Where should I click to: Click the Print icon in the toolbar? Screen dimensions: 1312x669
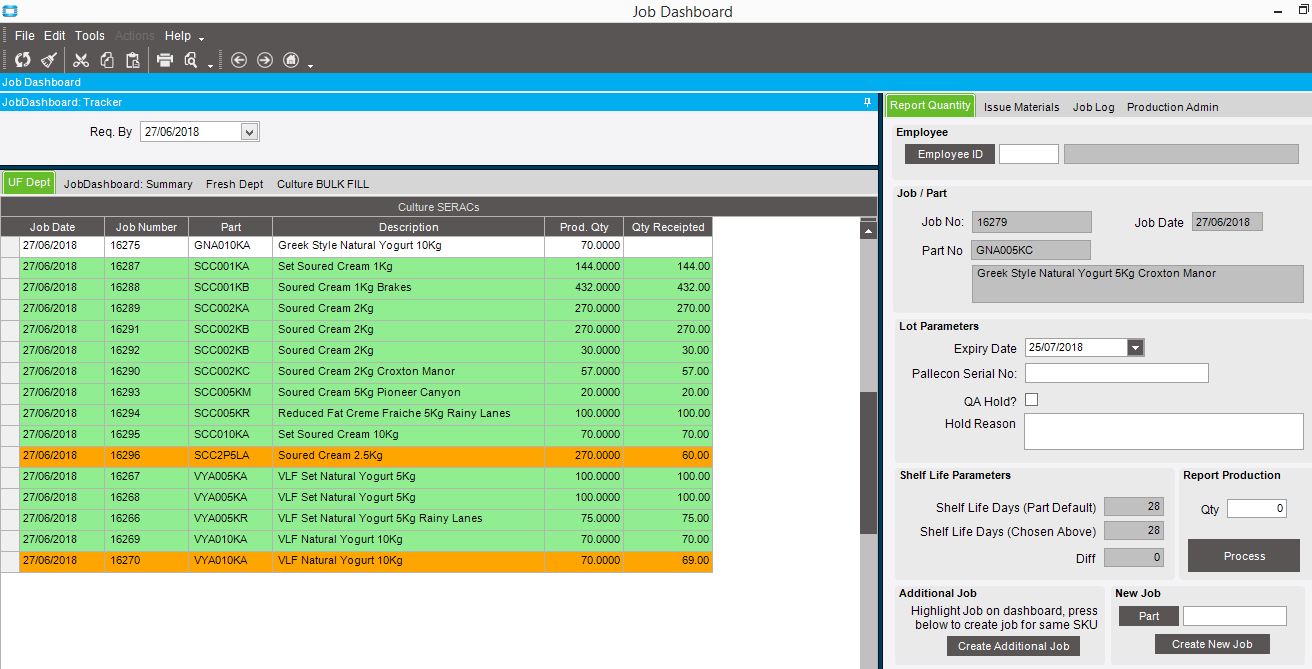[x=165, y=60]
